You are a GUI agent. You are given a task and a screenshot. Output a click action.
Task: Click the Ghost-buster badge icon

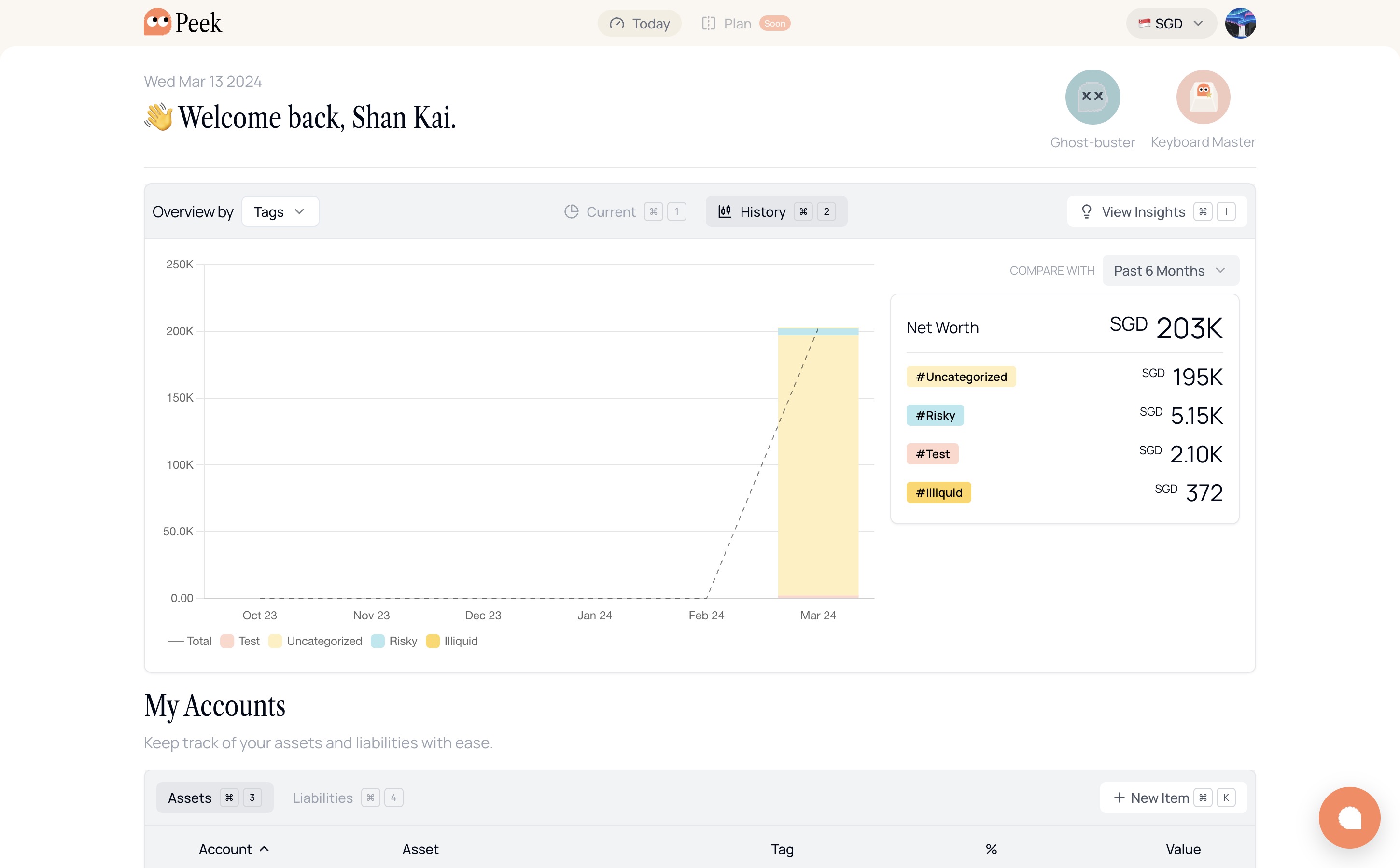pyautogui.click(x=1092, y=97)
